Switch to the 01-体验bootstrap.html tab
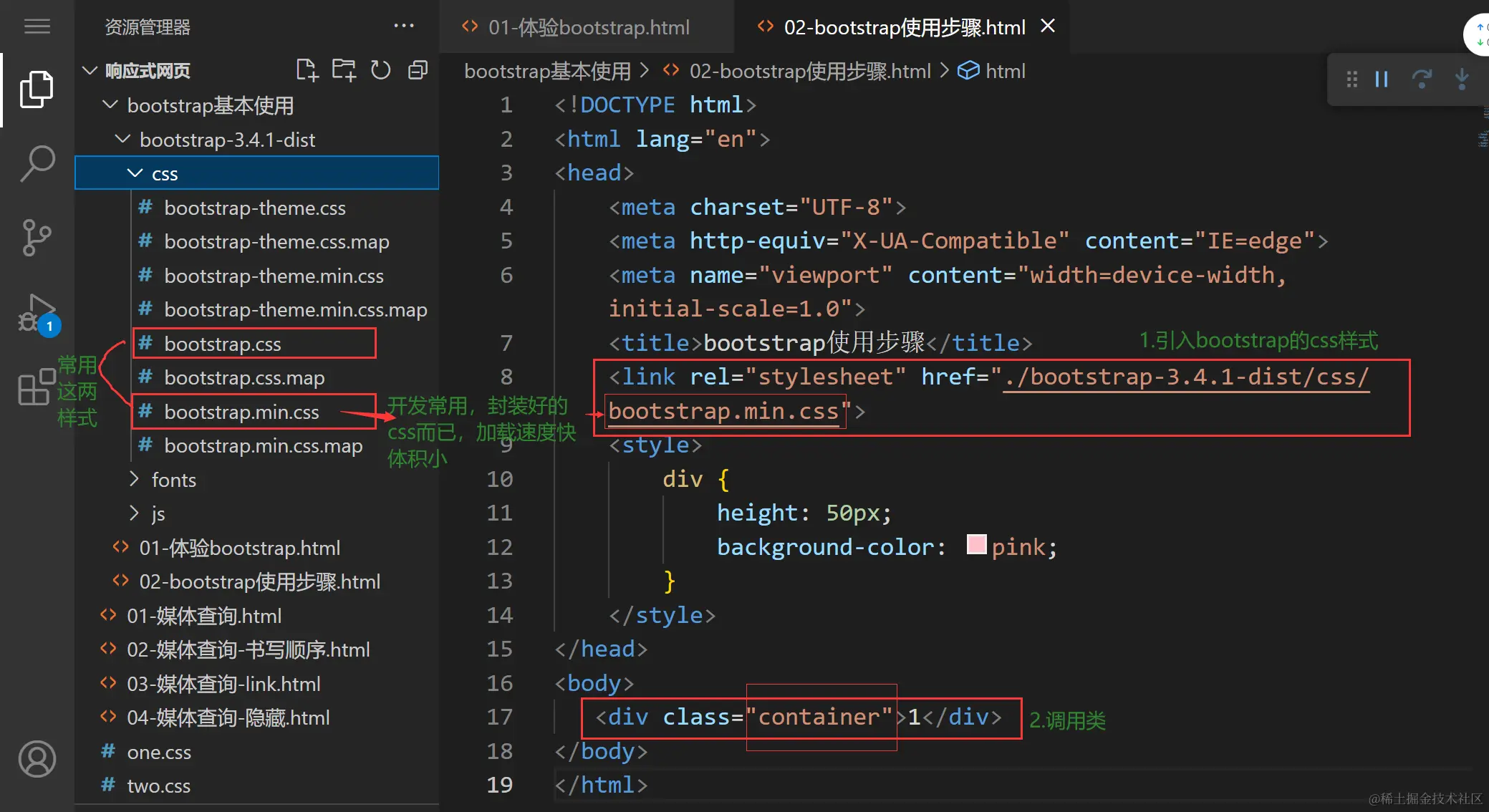 pyautogui.click(x=587, y=27)
